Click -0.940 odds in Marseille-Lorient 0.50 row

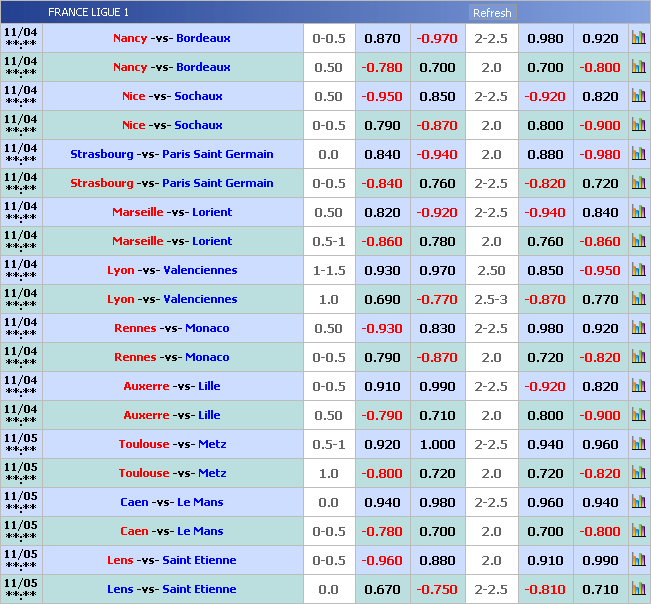pos(545,212)
